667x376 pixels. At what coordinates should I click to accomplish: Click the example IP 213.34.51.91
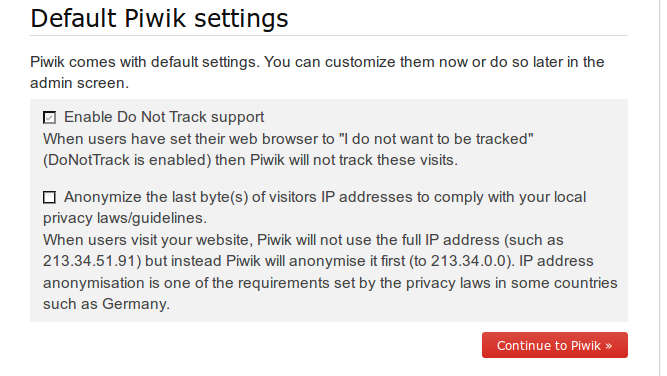92,261
